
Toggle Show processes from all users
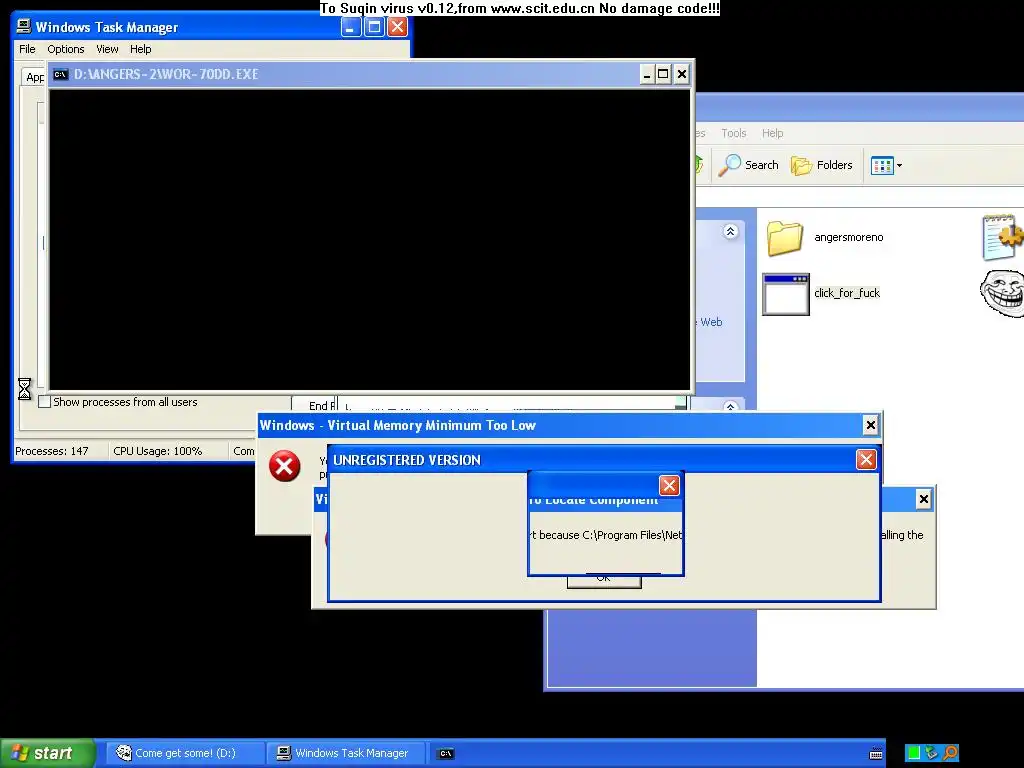tap(44, 402)
